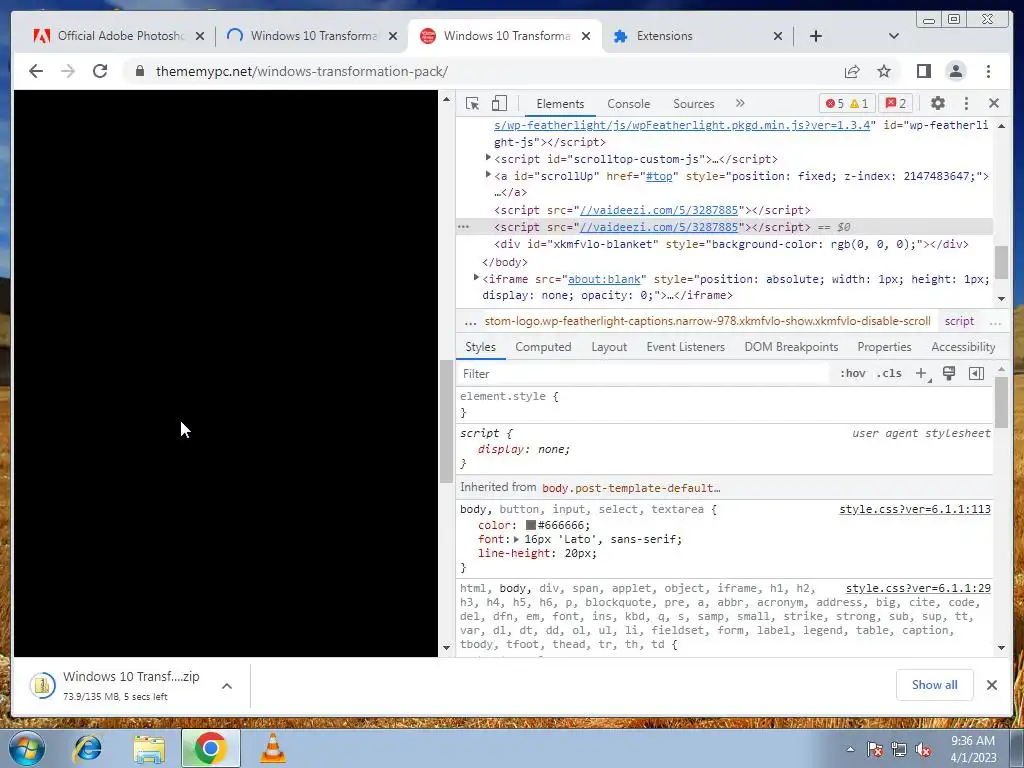The image size is (1024, 768).
Task: Open the tab search dropdown chevron
Action: (x=893, y=36)
